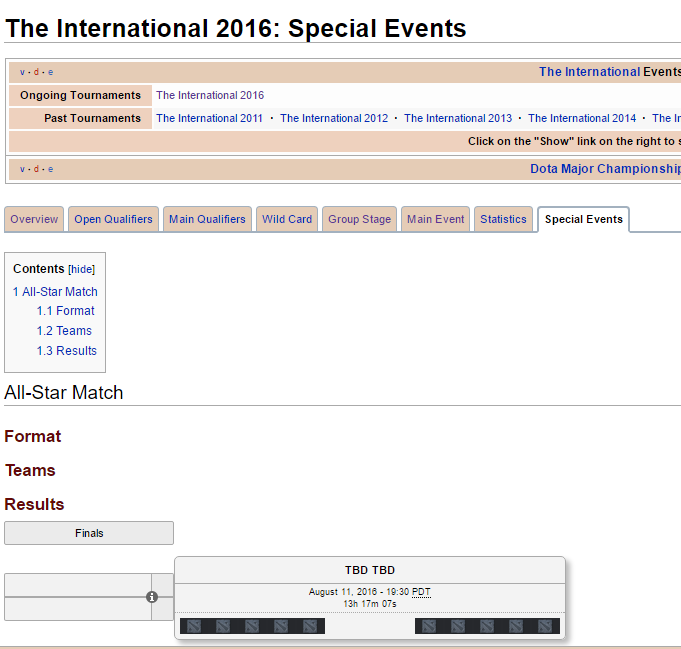Click fourth hero slot of left team
The height and width of the screenshot is (649, 681).
click(x=281, y=626)
